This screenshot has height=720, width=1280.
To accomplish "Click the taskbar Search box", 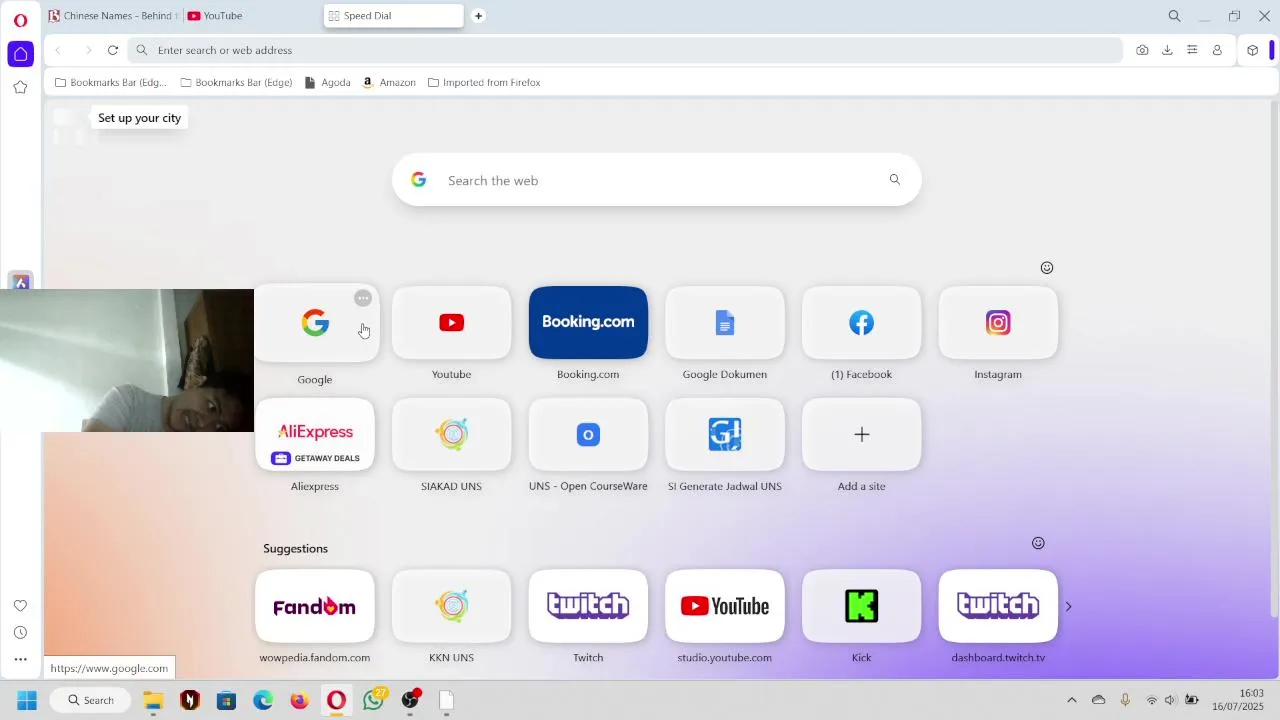I will (x=90, y=700).
